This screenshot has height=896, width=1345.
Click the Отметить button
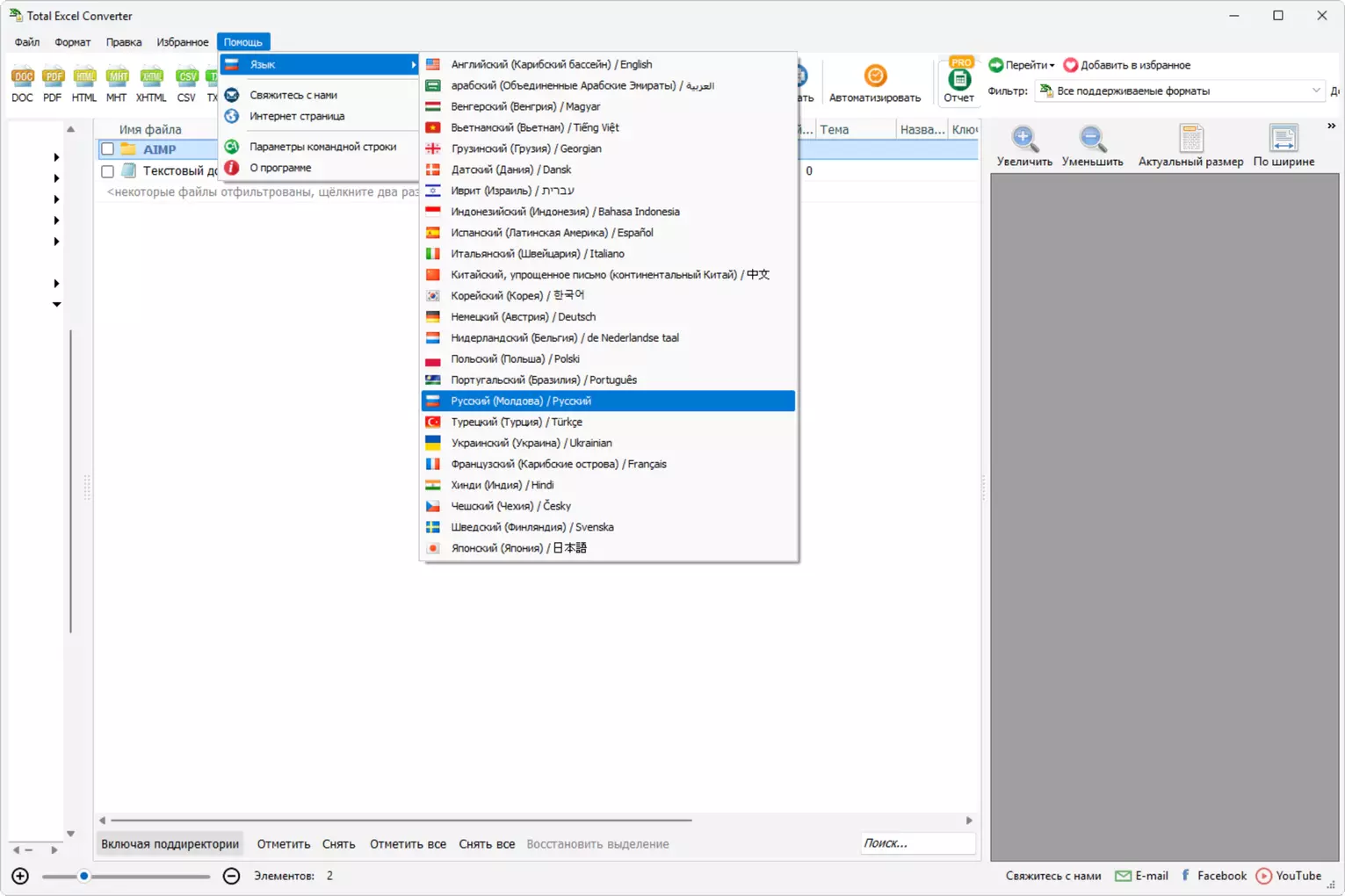(x=284, y=844)
